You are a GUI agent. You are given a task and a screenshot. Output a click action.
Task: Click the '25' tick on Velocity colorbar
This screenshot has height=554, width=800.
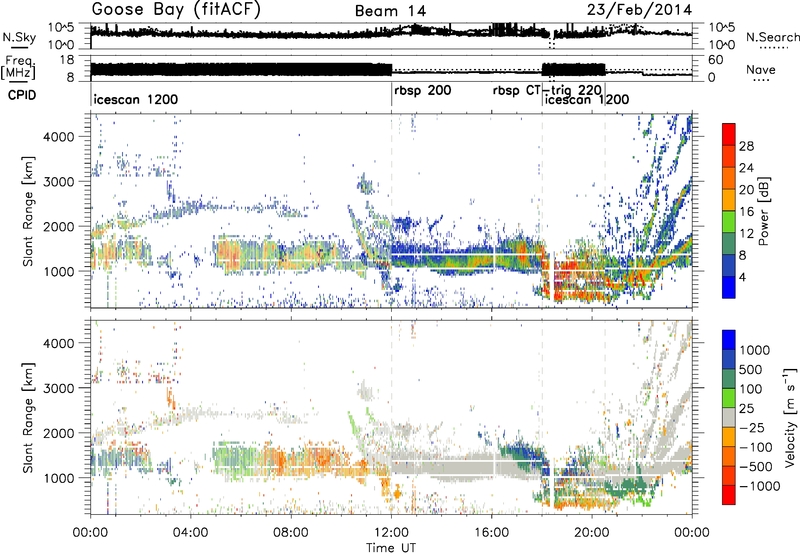pyautogui.click(x=747, y=409)
